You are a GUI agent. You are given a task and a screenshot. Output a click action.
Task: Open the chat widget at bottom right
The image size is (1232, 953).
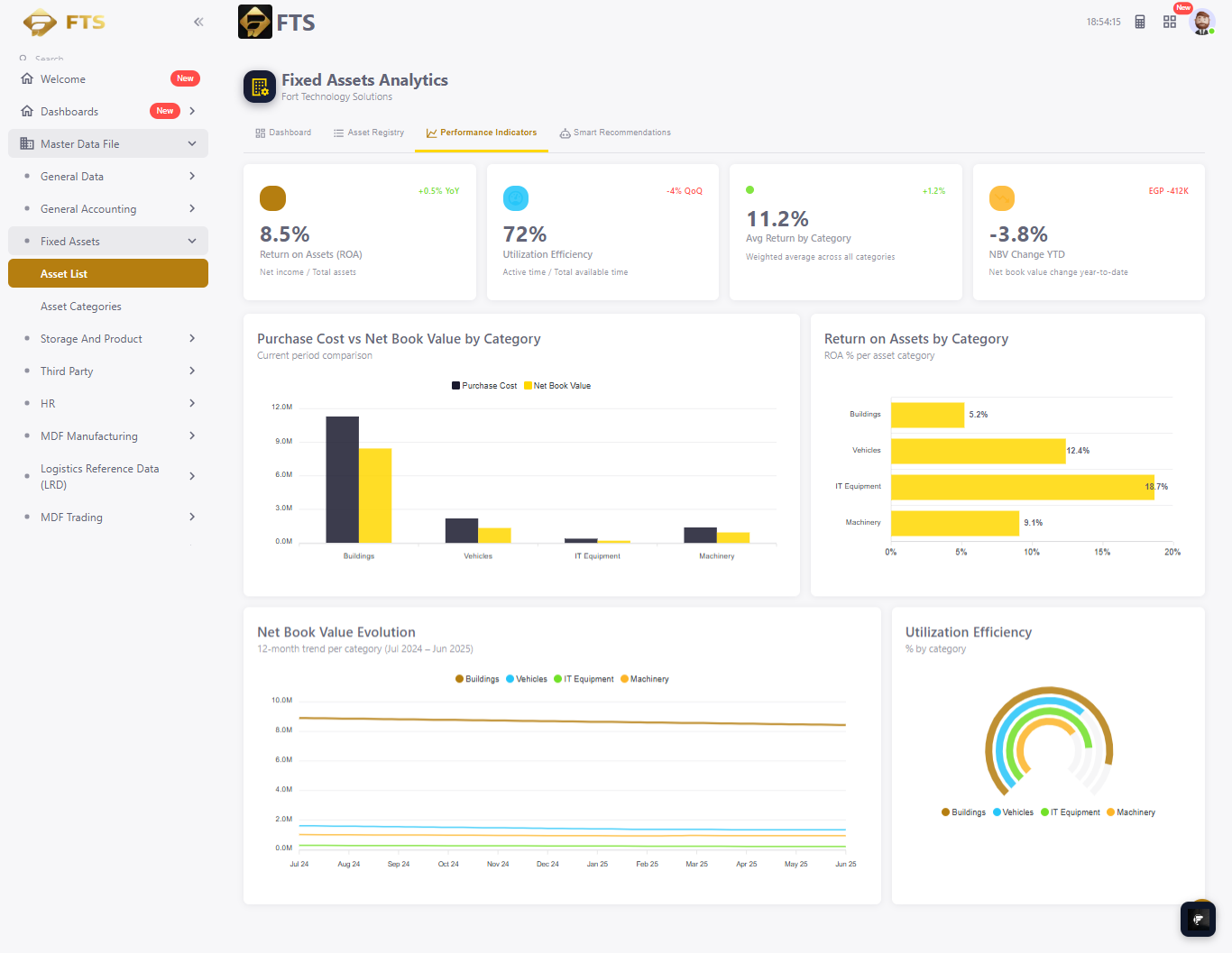tap(1198, 919)
